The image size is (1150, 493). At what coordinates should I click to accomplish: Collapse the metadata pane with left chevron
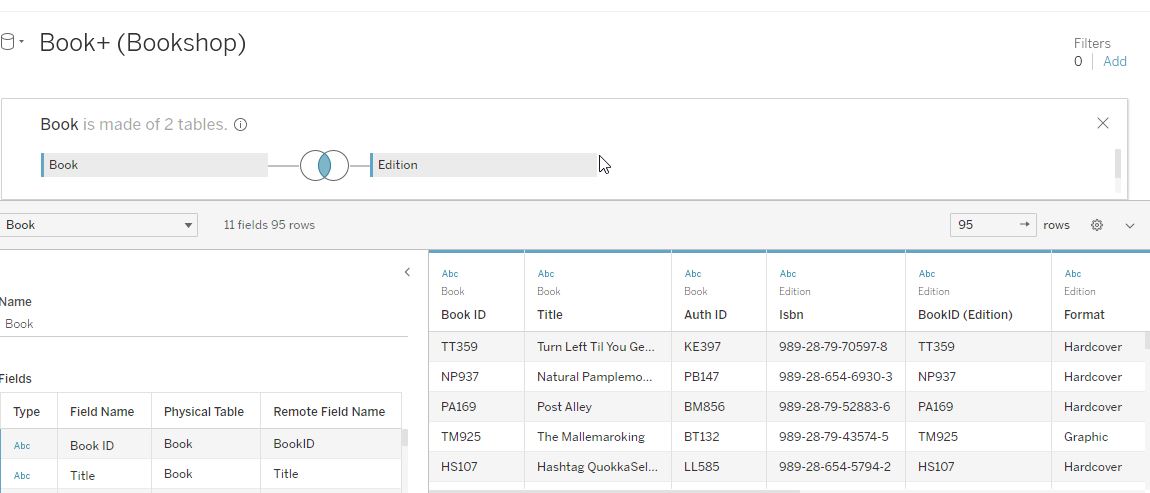point(407,272)
